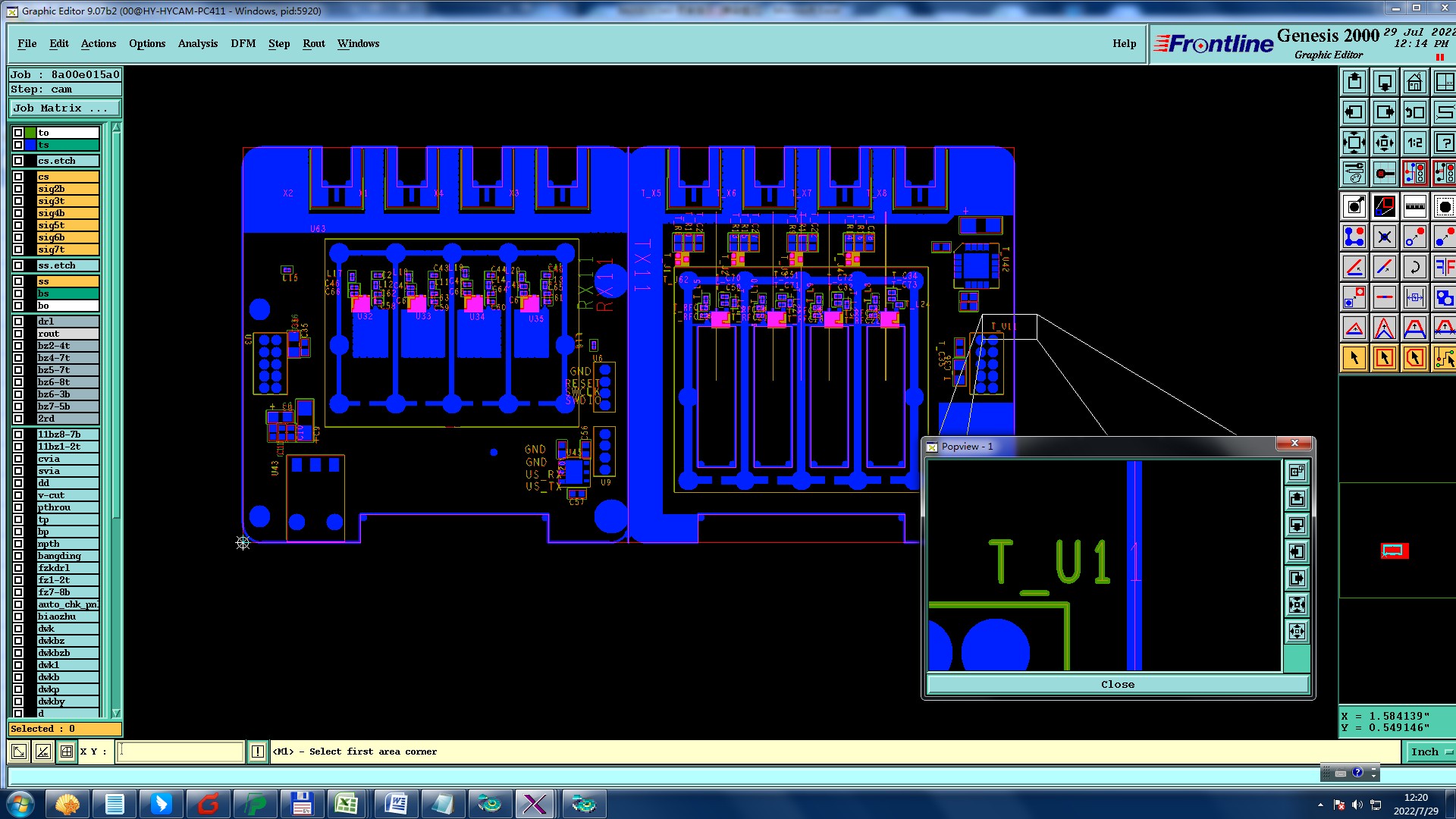Click the X Y coordinate input field
The image size is (1456, 819).
(180, 752)
